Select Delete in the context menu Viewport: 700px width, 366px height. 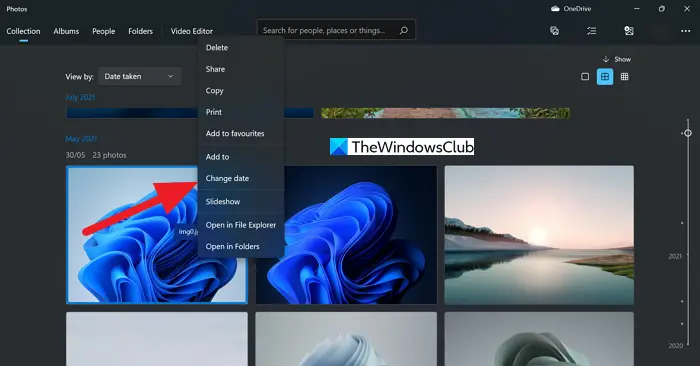point(241,48)
